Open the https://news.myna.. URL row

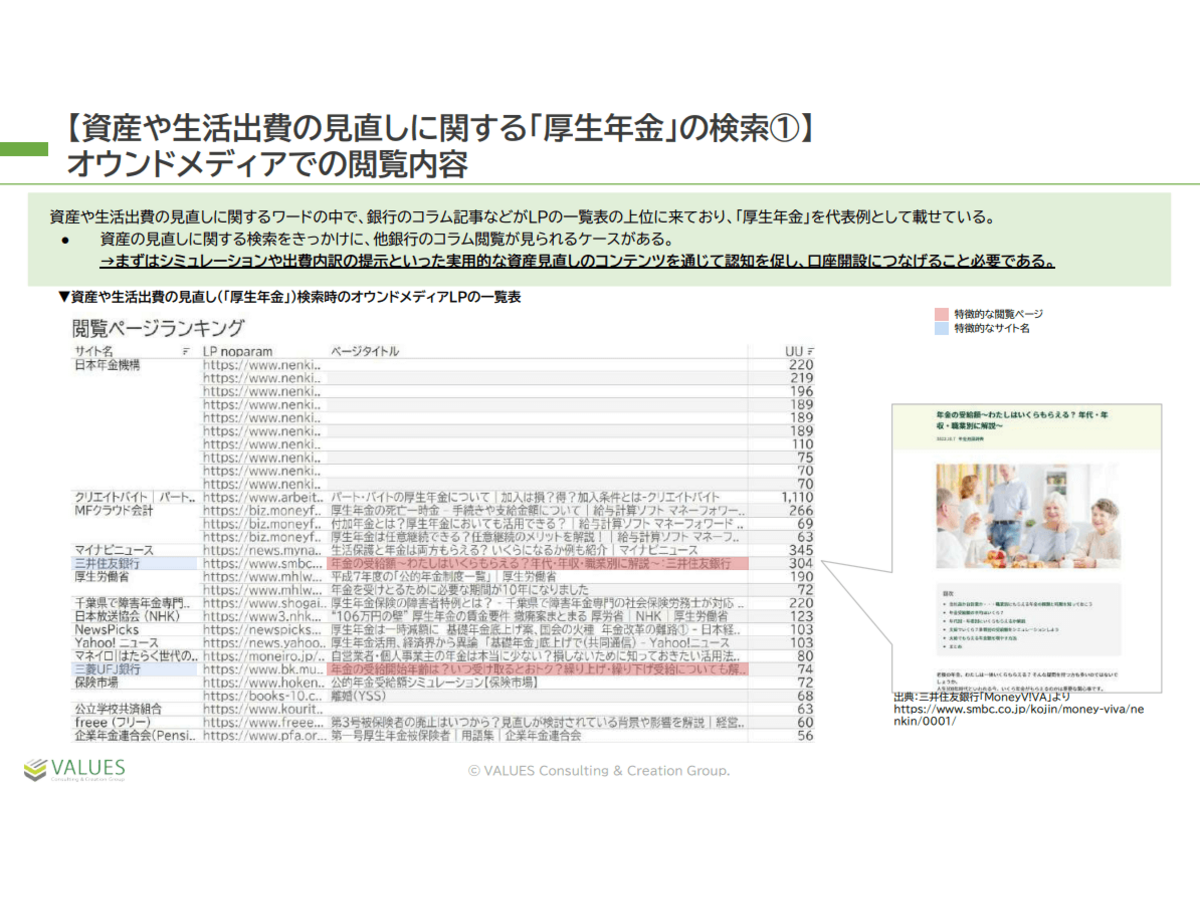click(262, 550)
